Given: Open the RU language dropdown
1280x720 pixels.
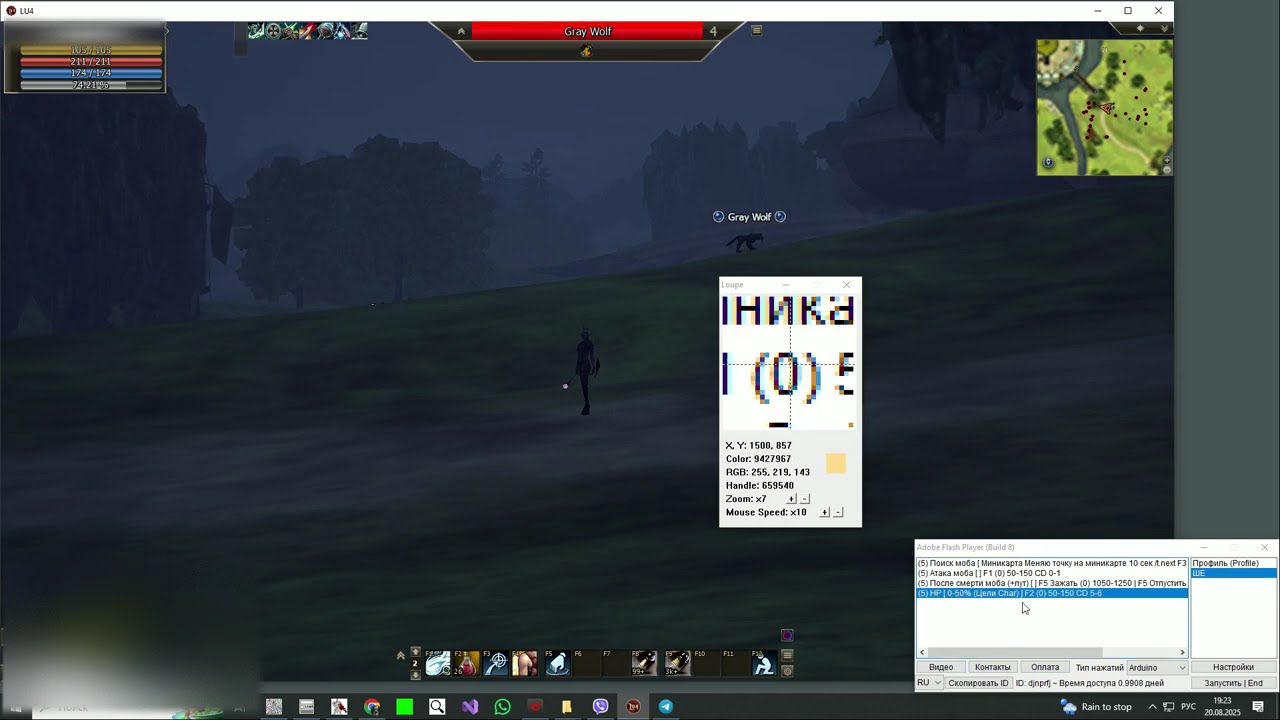Looking at the screenshot, I should point(929,683).
